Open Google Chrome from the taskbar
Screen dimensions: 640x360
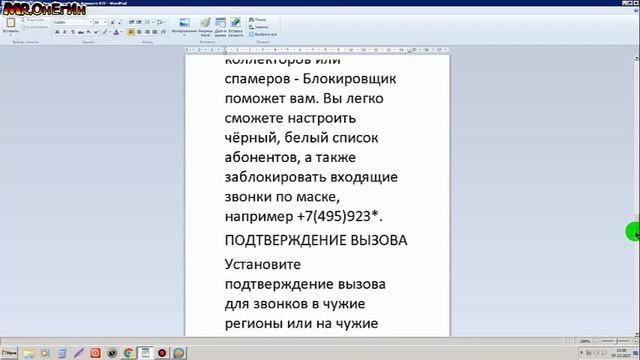pos(129,353)
